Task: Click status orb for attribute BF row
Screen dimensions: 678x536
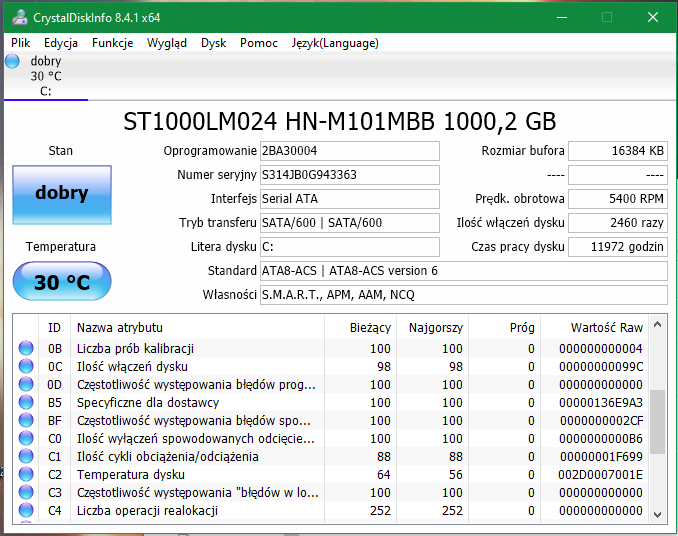Action: tap(26, 421)
